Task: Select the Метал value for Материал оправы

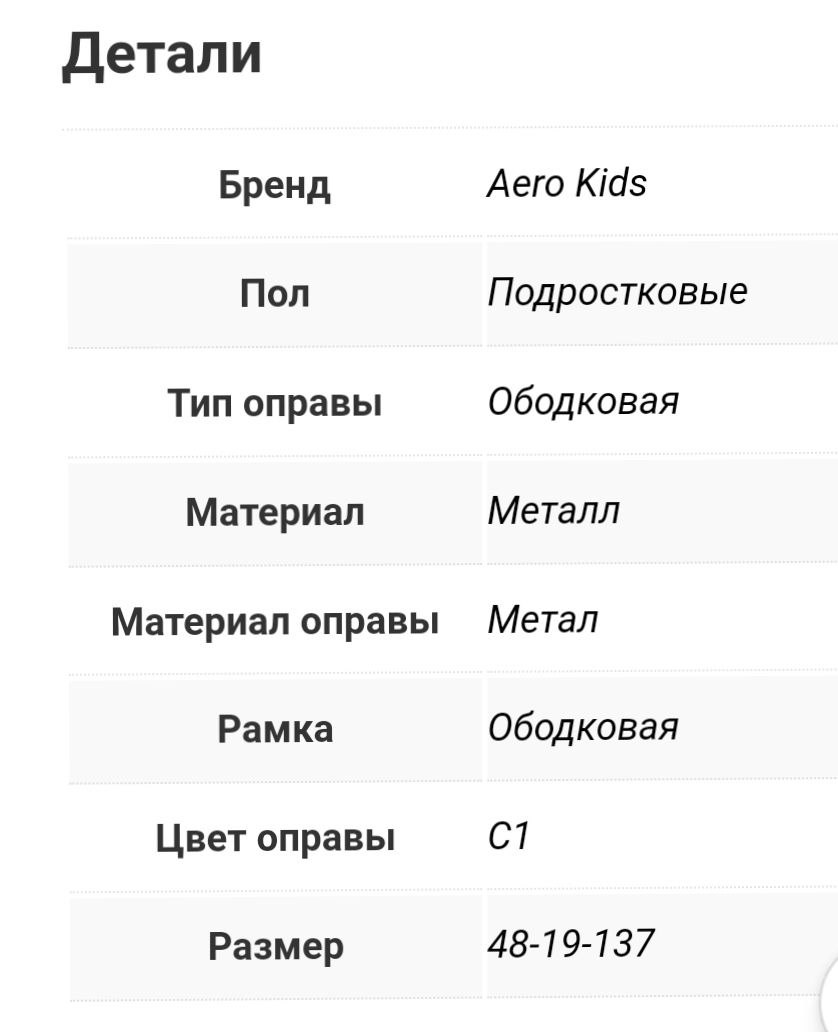Action: pyautogui.click(x=542, y=620)
